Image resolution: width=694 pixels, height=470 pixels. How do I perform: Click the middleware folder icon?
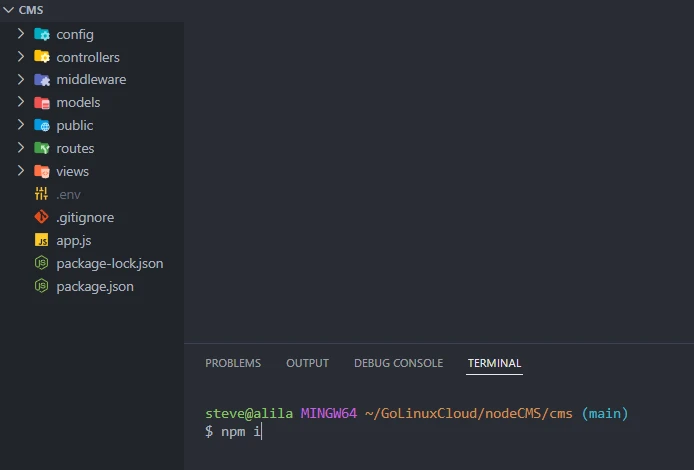pos(42,80)
